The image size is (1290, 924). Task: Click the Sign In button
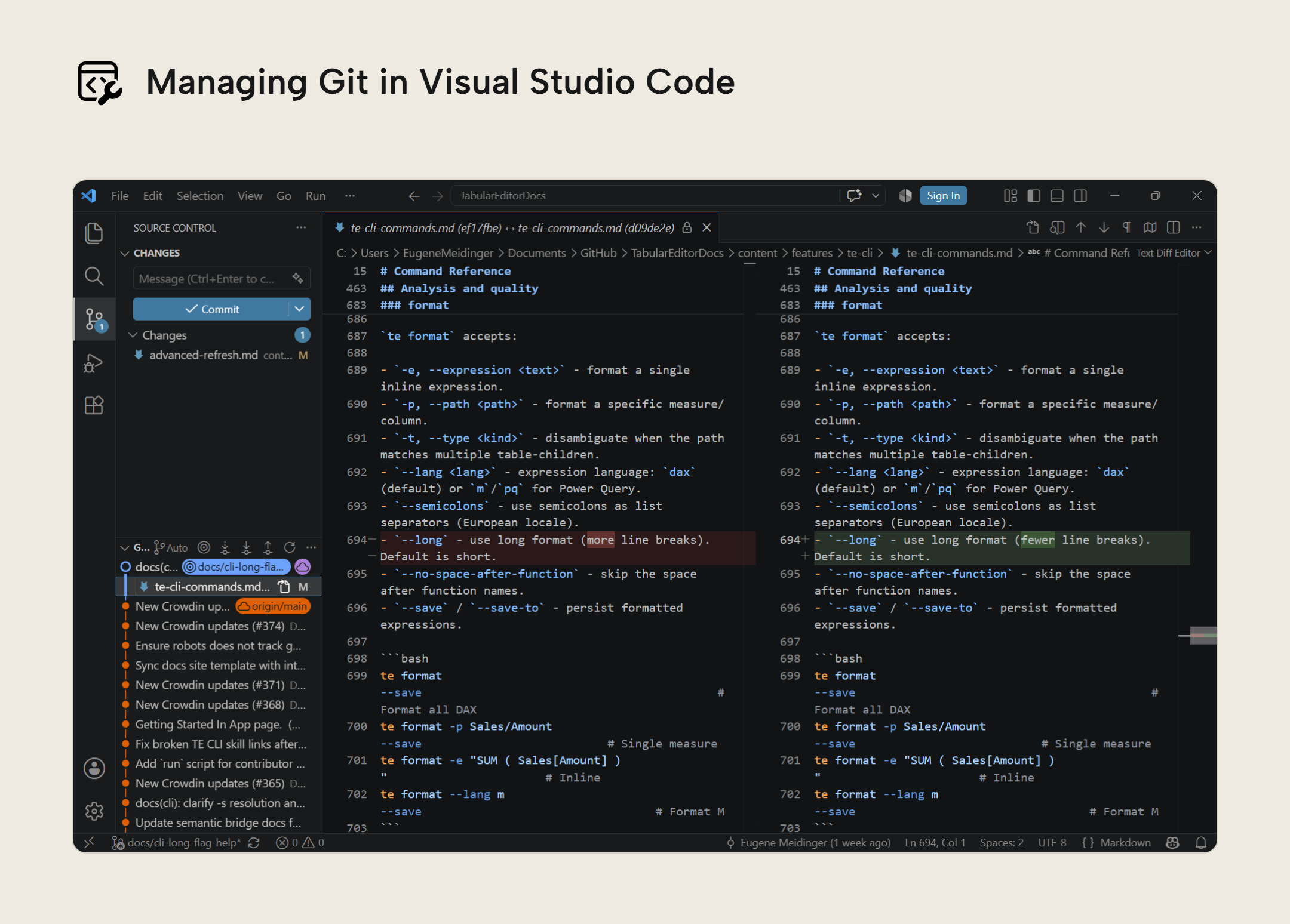coord(943,196)
